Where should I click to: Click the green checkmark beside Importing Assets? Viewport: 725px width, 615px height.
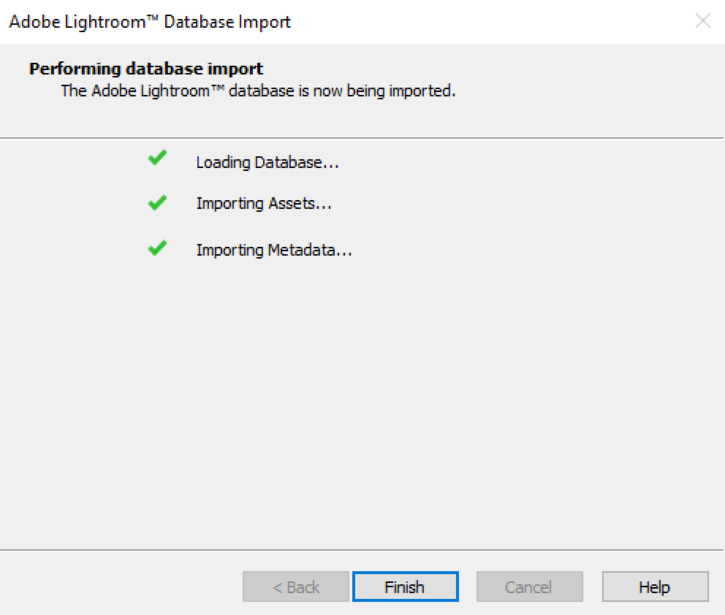pos(157,202)
